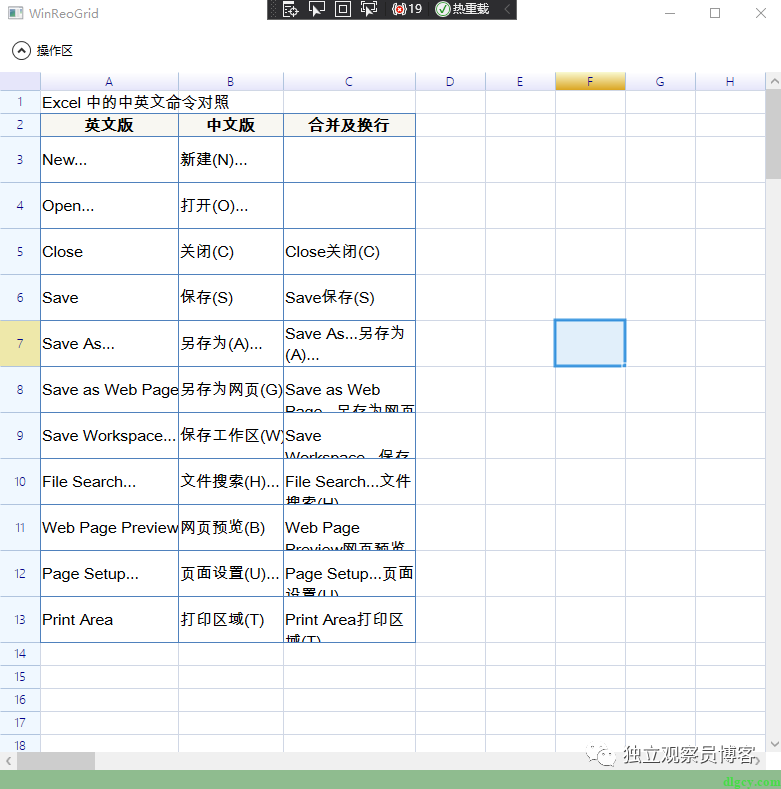
Task: Open Live Visual Tree from debug toolbar
Action: tap(291, 9)
